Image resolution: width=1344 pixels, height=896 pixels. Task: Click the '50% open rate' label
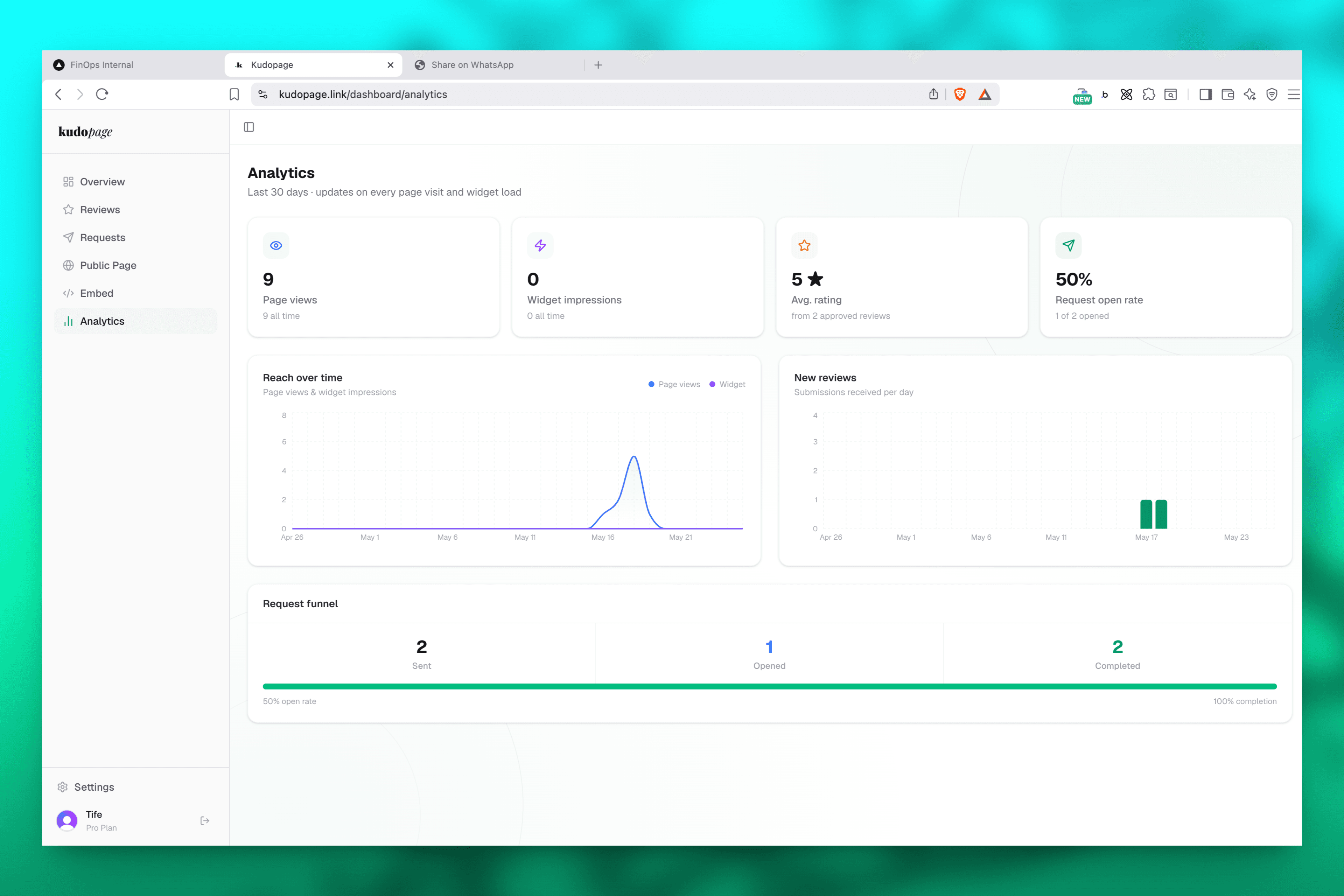pos(289,701)
